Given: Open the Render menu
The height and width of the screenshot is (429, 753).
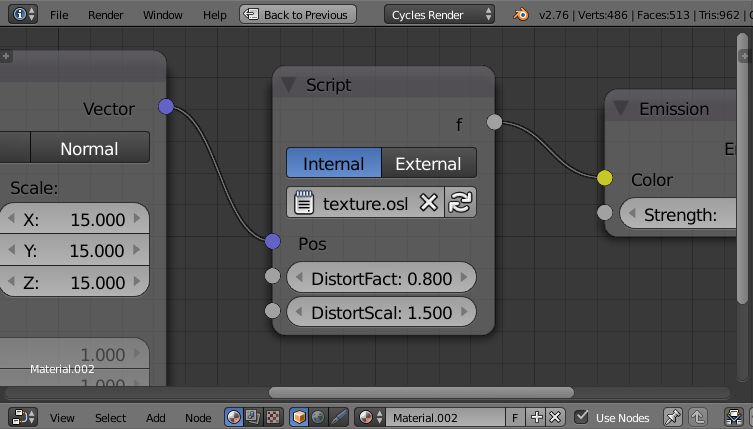Looking at the screenshot, I should (x=105, y=15).
